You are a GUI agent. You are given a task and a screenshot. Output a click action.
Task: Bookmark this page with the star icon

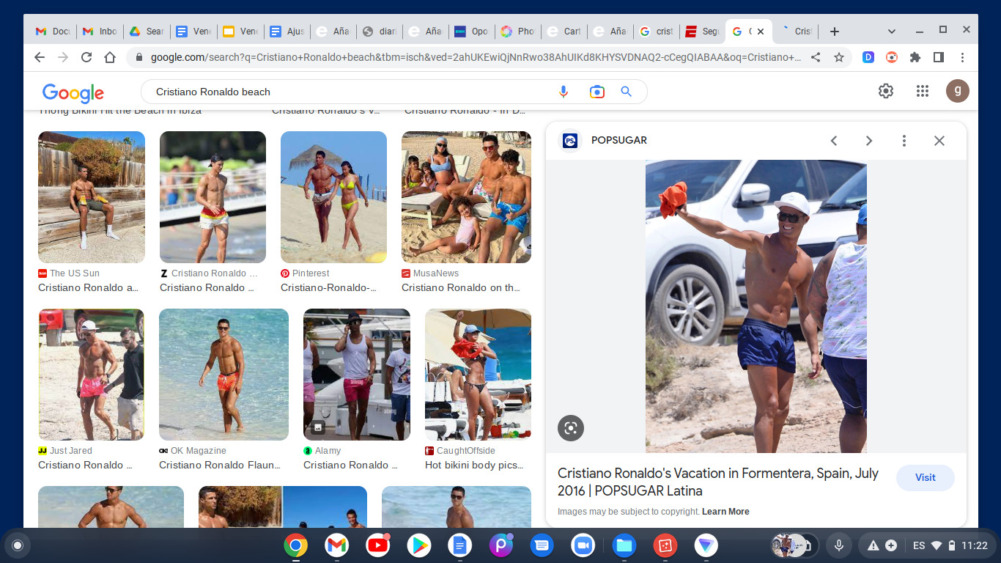839,57
